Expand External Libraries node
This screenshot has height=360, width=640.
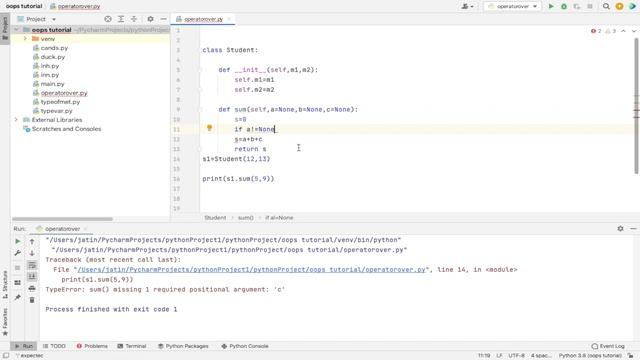pos(16,120)
